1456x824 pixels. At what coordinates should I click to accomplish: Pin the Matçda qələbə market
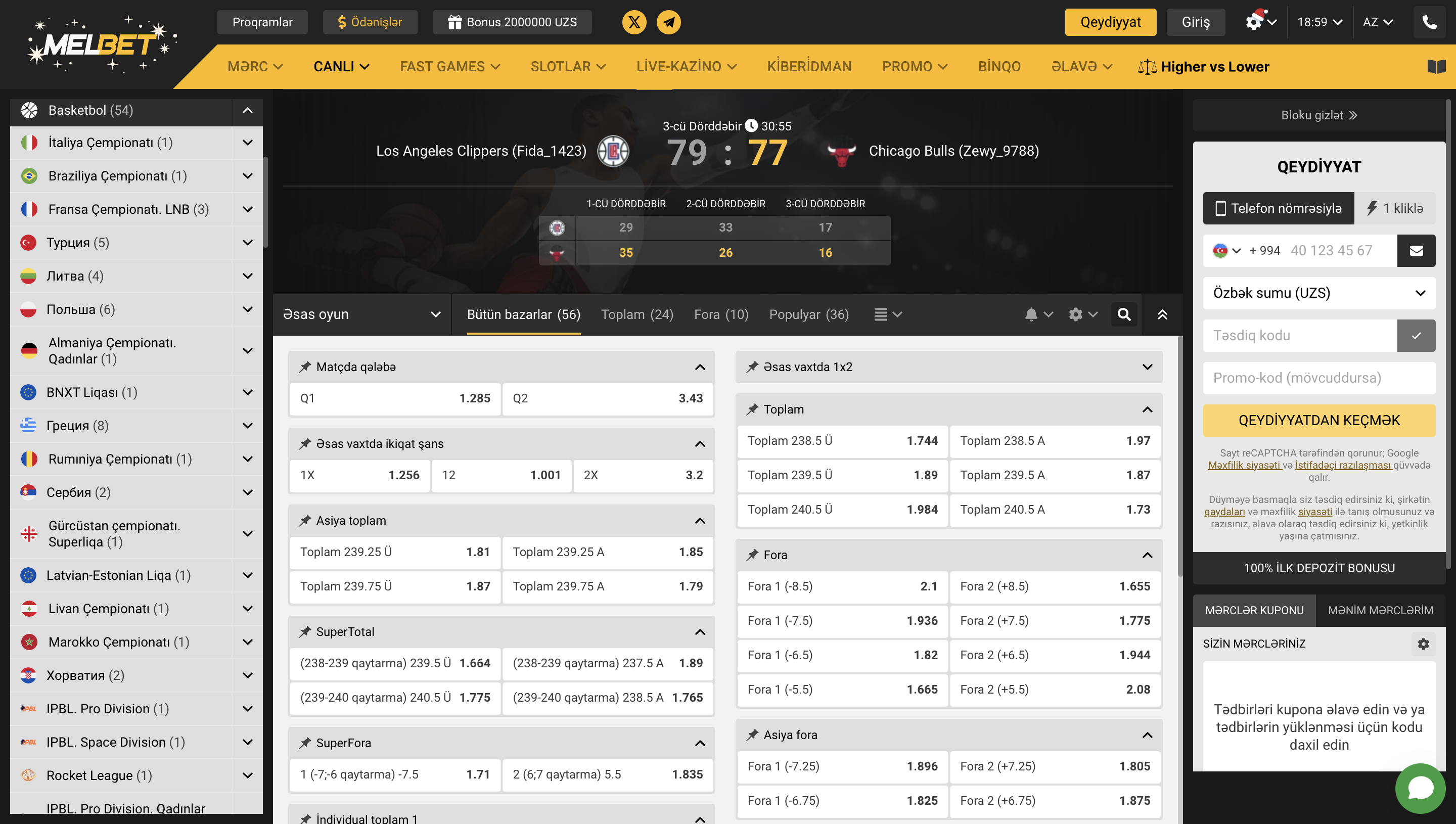305,367
